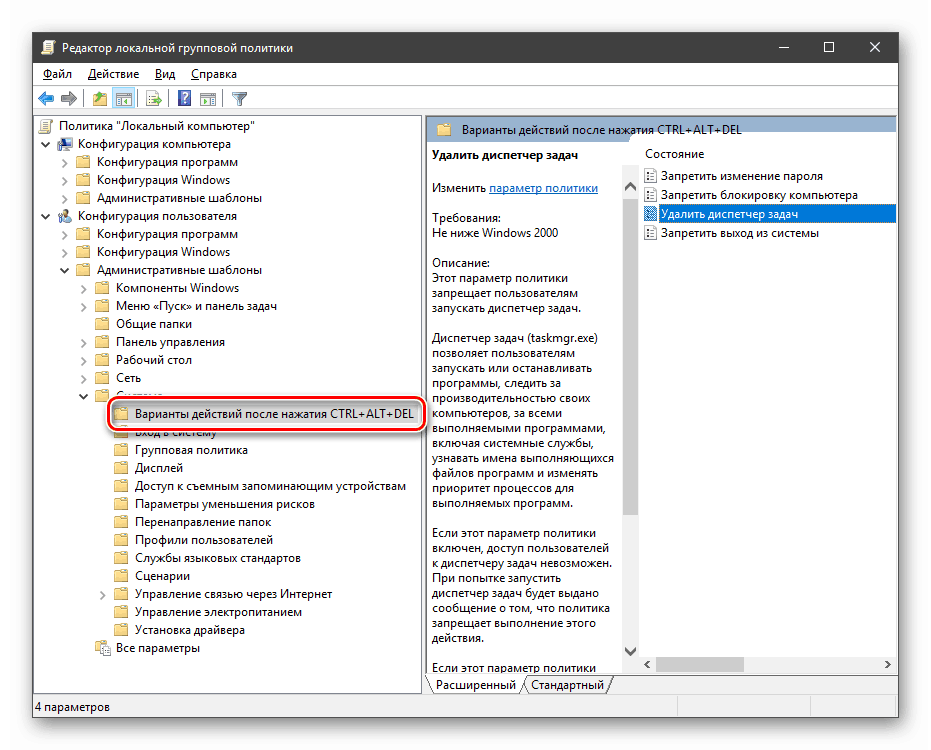
Task: Click the Export list toolbar icon
Action: pos(154,98)
